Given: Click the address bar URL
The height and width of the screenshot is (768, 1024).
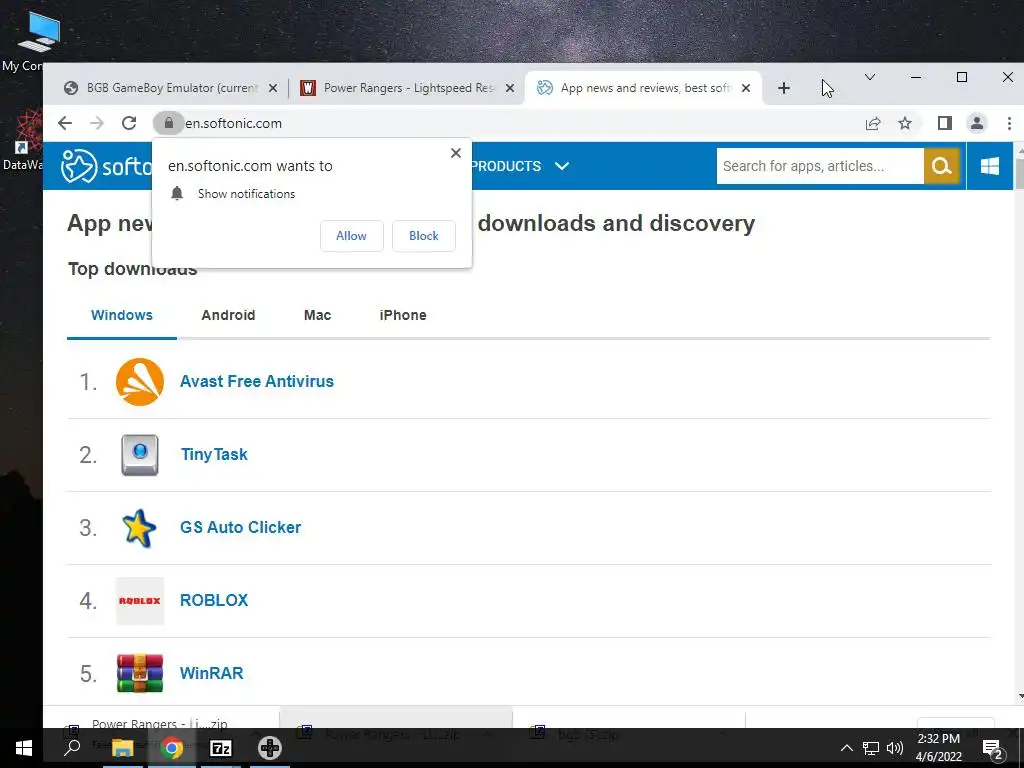Looking at the screenshot, I should [x=234, y=123].
